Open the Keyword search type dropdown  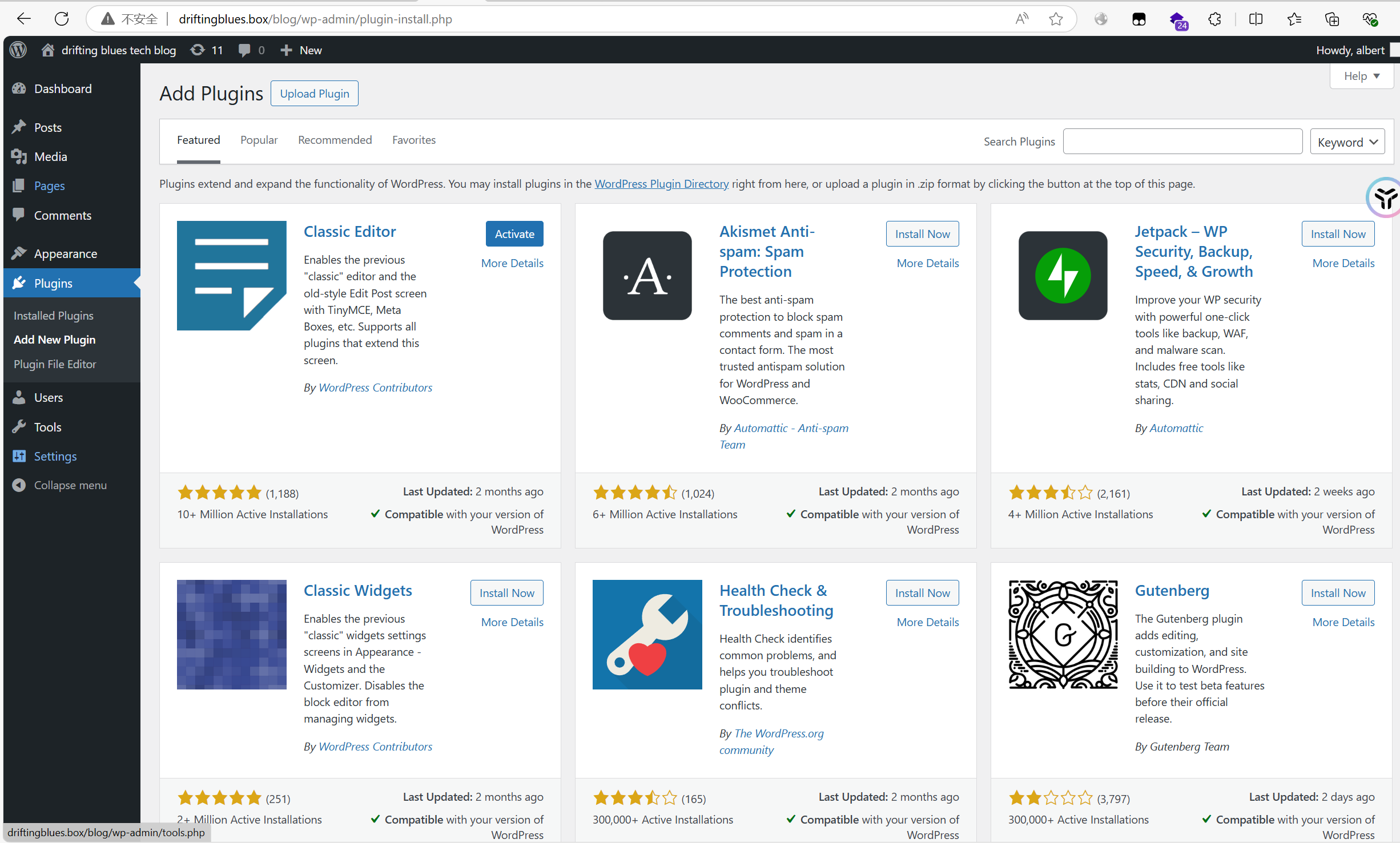click(1347, 142)
